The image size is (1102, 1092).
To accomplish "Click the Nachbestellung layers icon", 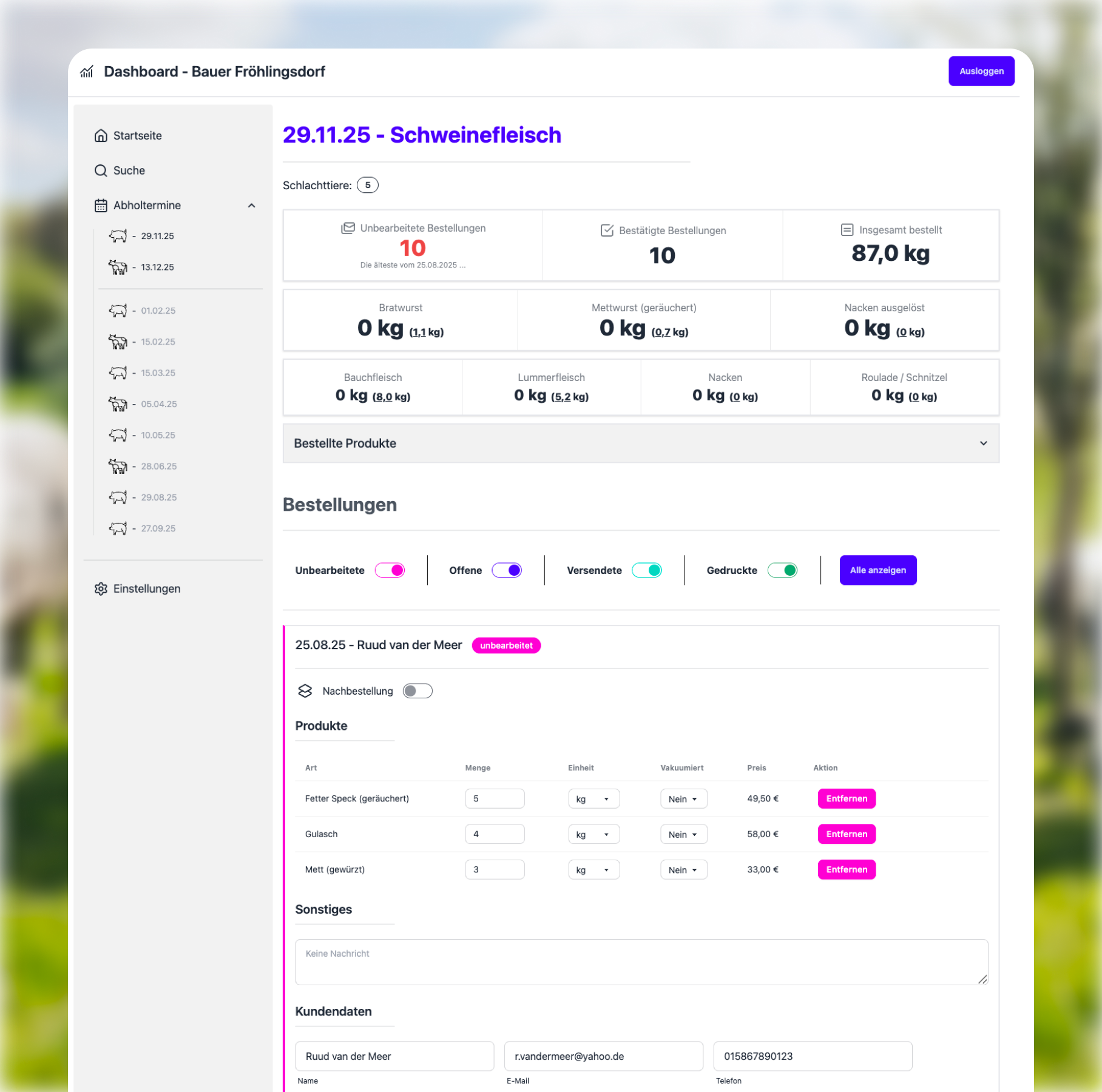I will (x=305, y=691).
